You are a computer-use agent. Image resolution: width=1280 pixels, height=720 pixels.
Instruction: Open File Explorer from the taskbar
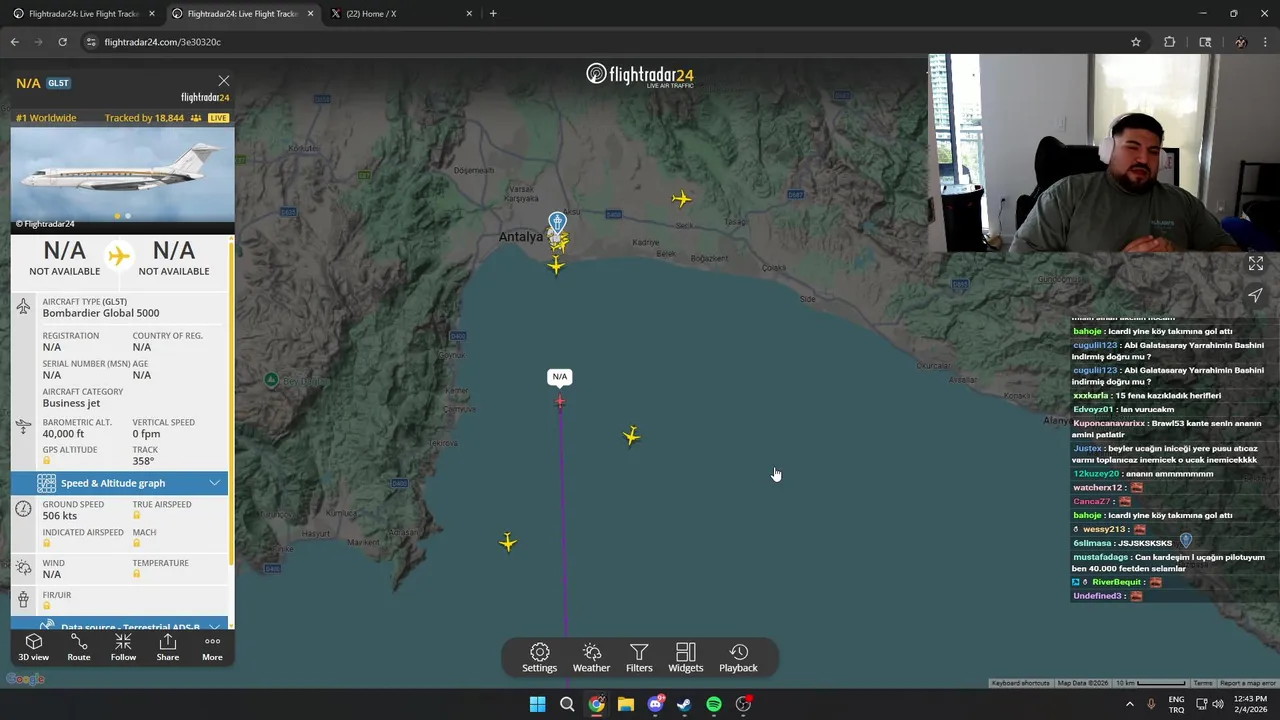[x=625, y=704]
